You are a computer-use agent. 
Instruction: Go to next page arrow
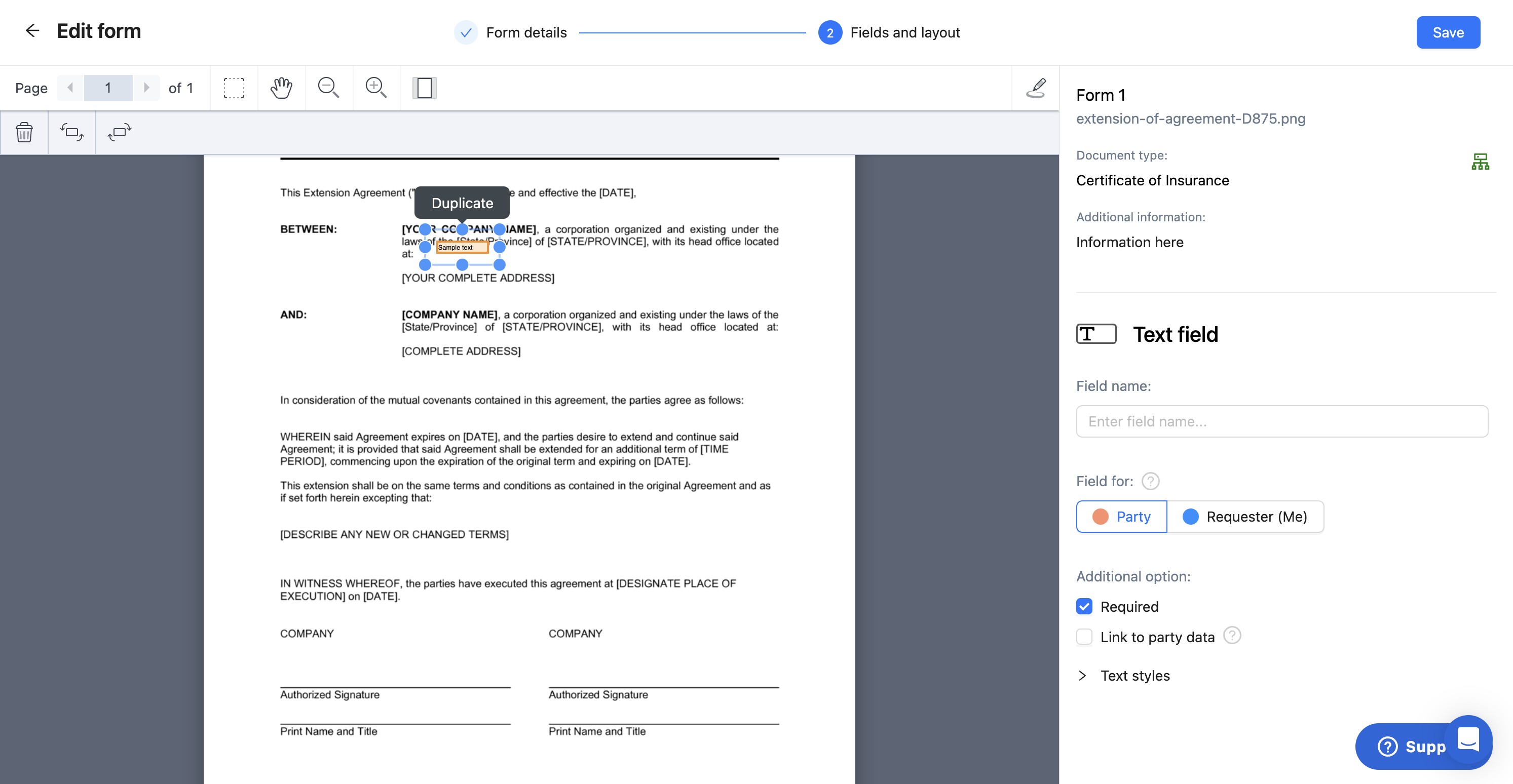point(146,88)
